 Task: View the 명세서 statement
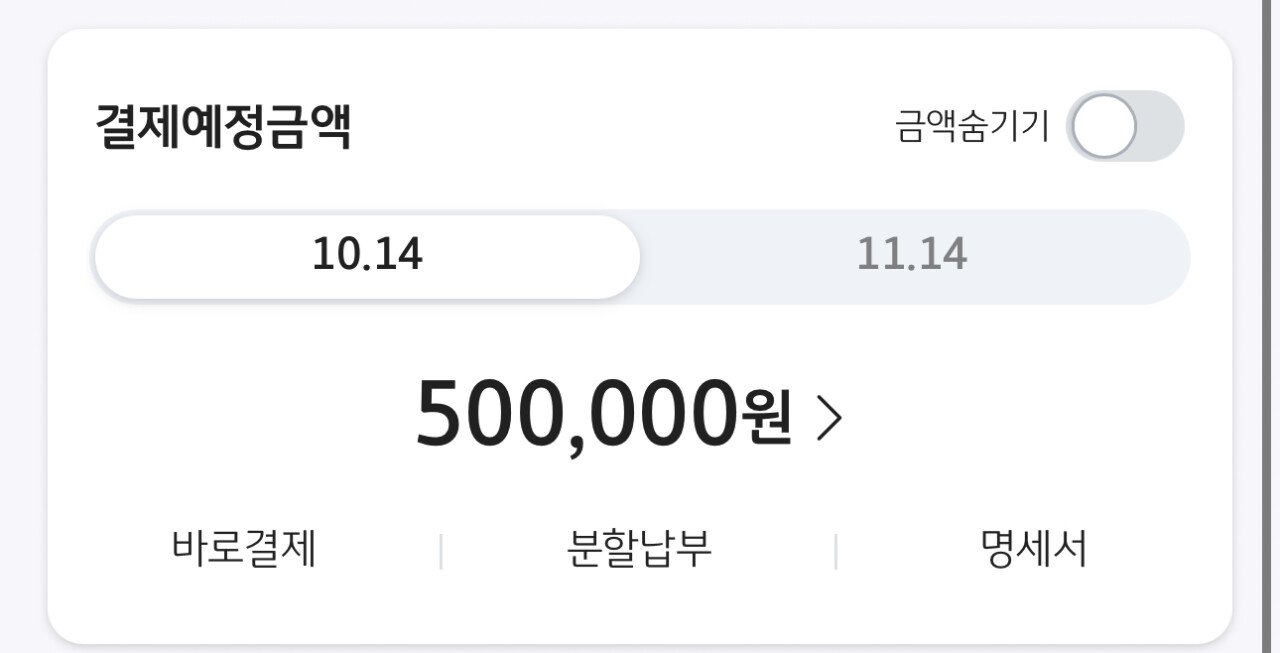click(x=1033, y=549)
